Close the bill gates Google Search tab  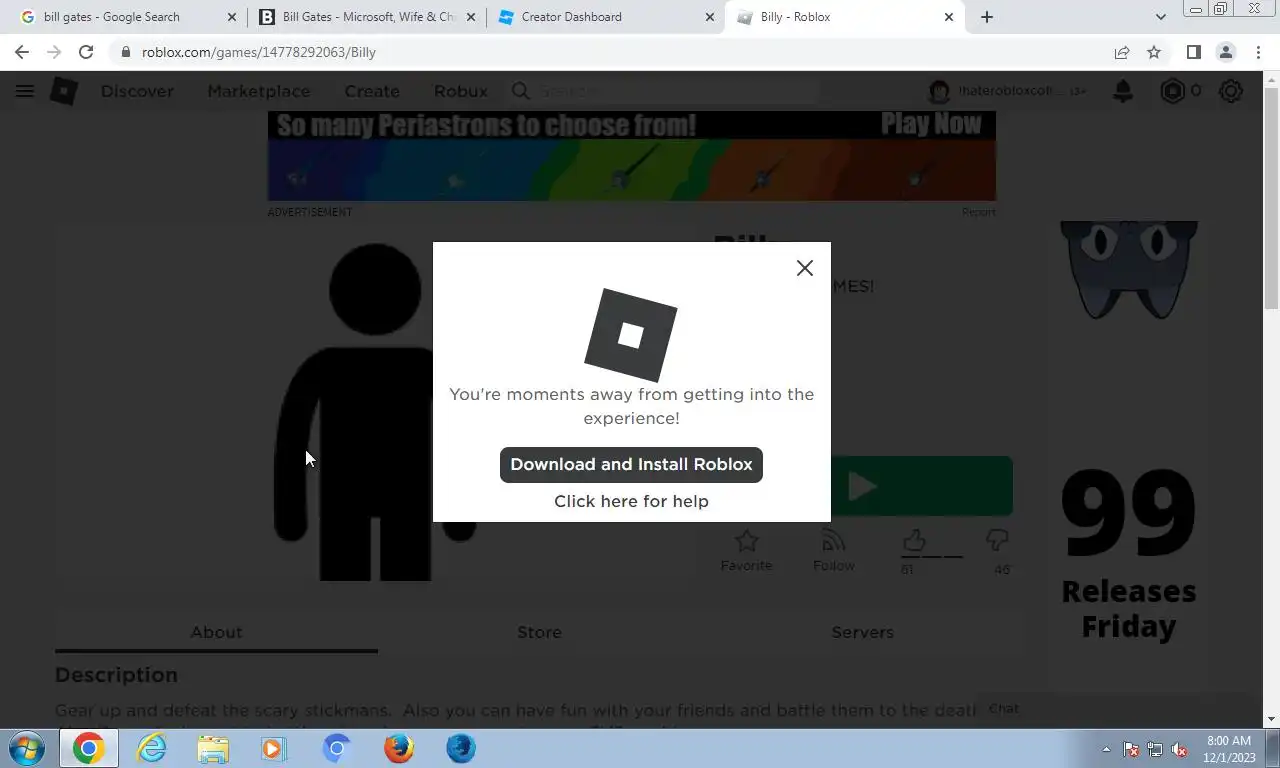tap(232, 17)
